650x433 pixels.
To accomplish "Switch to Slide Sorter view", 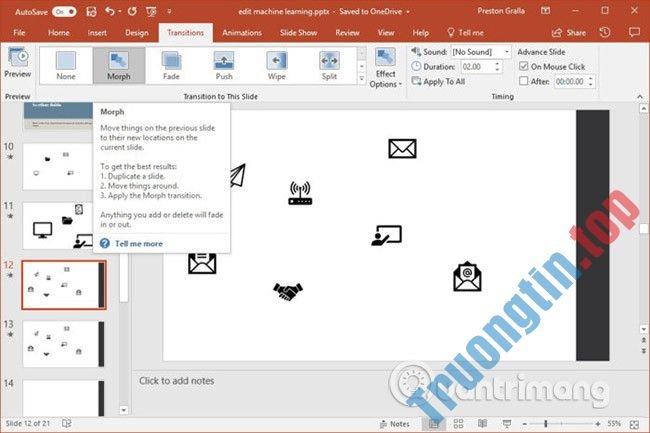I will (458, 424).
